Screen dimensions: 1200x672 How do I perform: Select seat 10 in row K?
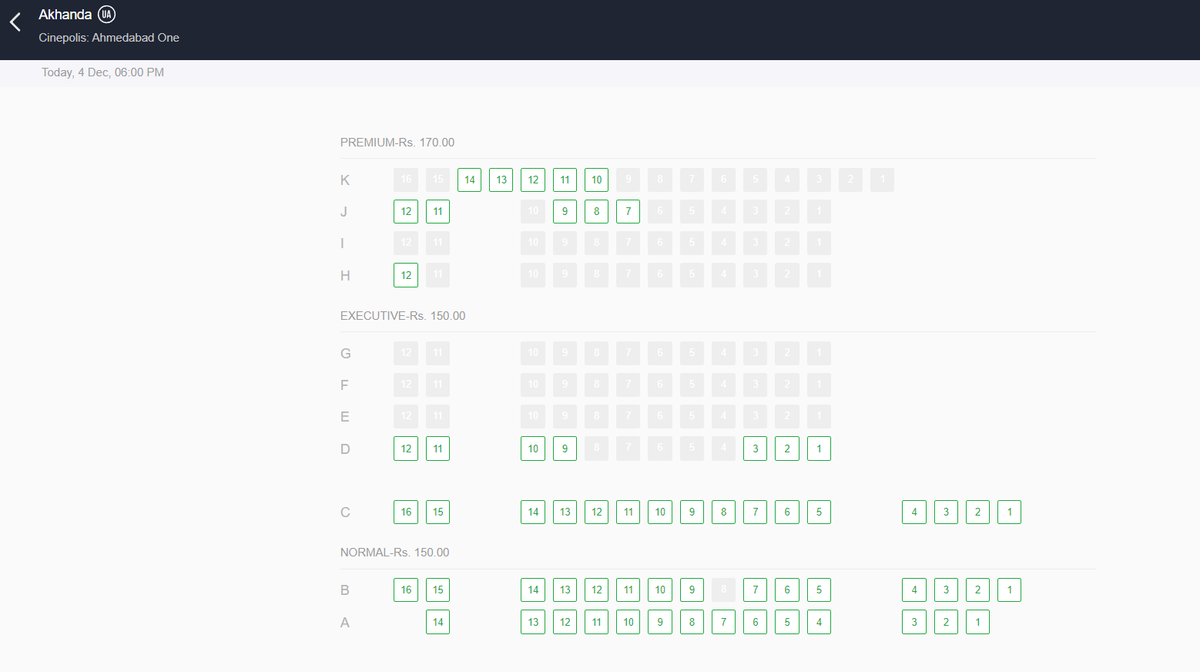(597, 180)
